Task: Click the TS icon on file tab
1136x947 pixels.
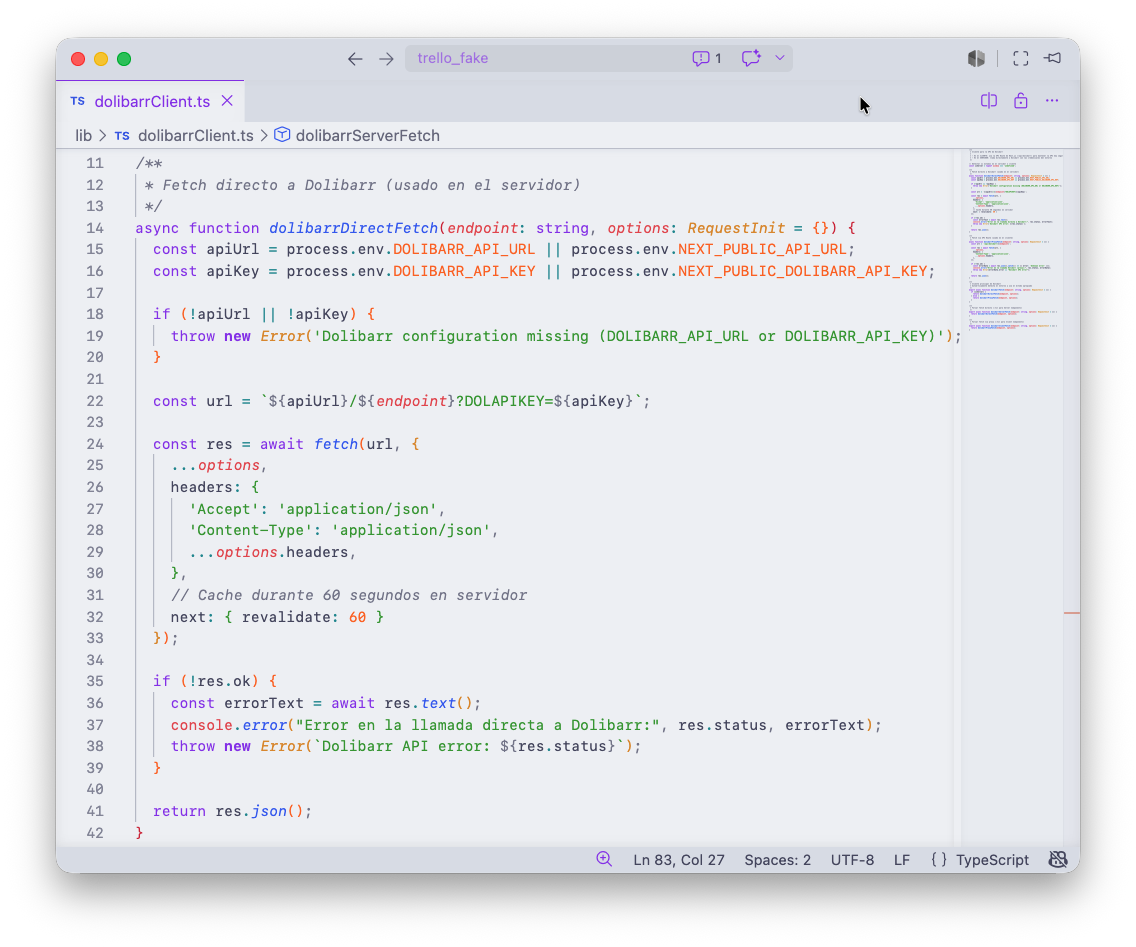Action: tap(78, 101)
